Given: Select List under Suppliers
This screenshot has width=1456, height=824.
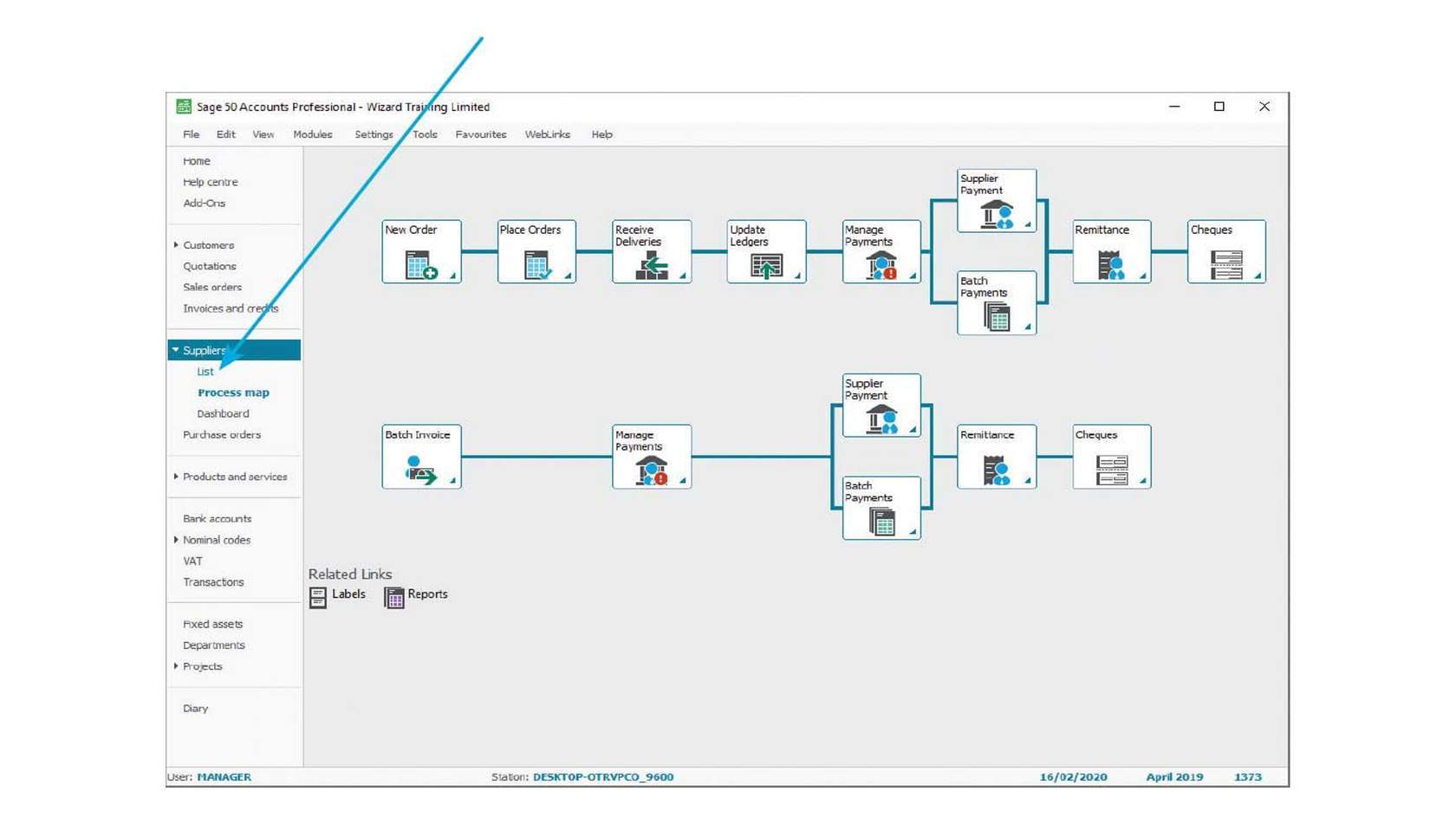Looking at the screenshot, I should [x=205, y=372].
